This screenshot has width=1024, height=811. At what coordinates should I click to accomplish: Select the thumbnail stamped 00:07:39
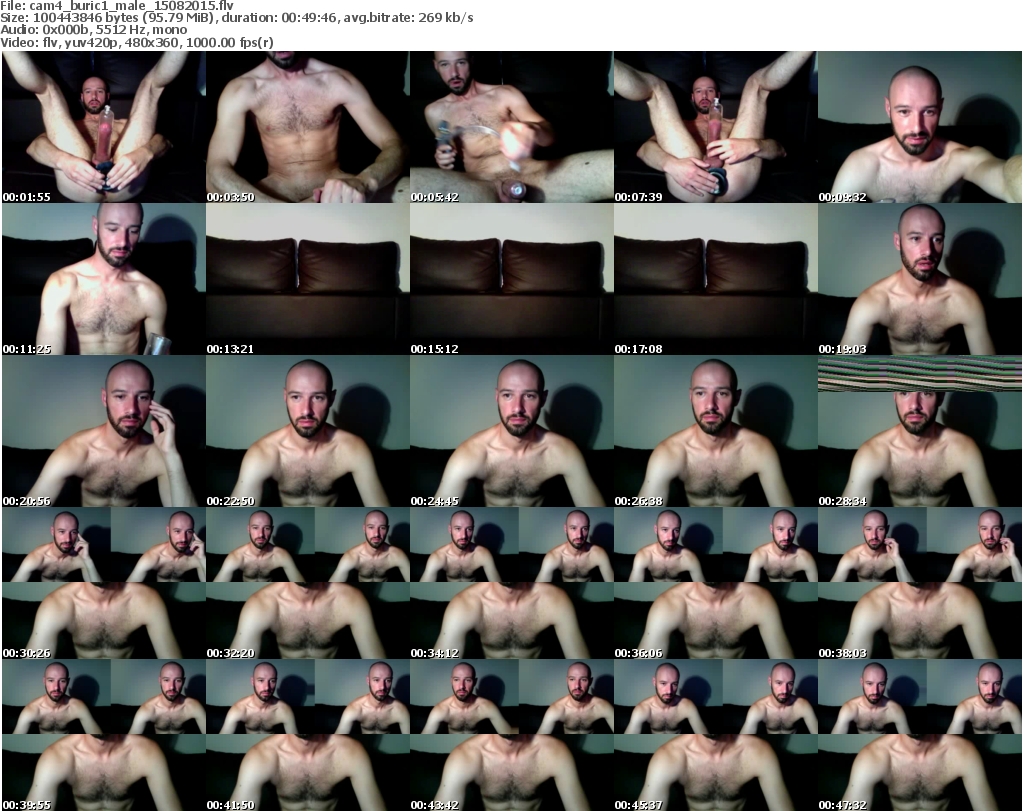point(715,127)
